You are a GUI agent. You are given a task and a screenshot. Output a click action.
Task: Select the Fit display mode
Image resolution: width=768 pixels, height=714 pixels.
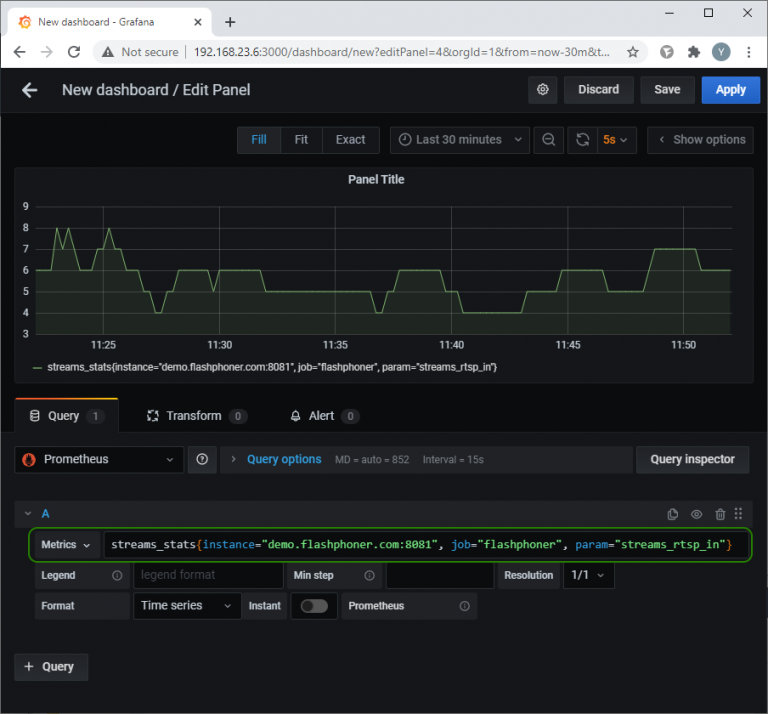coord(301,140)
